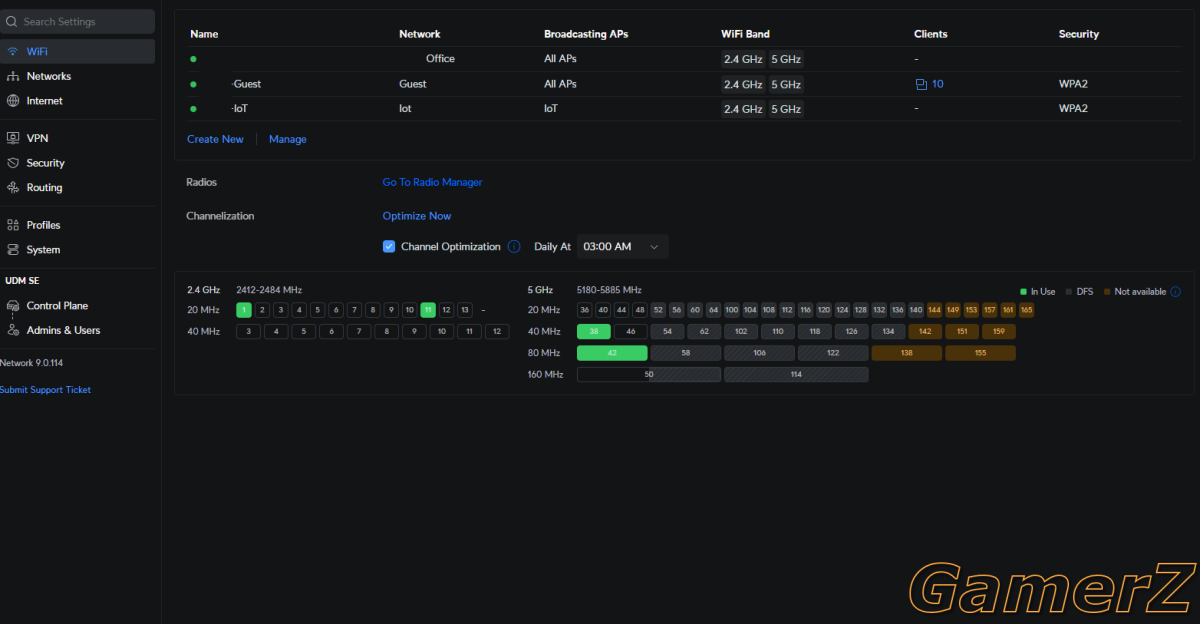Select the Office network row
Image resolution: width=1200 pixels, height=624 pixels.
[x=684, y=59]
